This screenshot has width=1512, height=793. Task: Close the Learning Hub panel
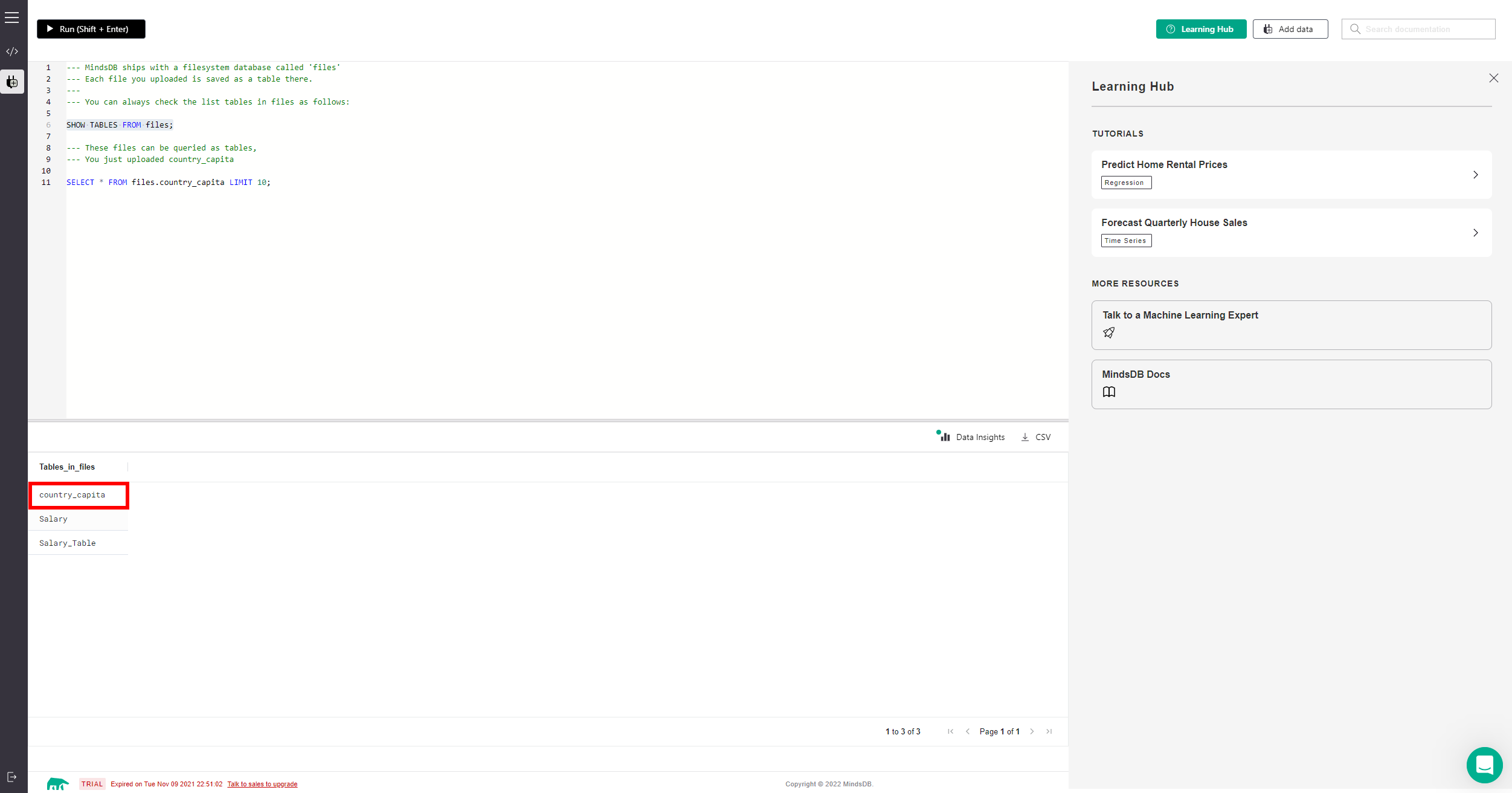point(1493,78)
